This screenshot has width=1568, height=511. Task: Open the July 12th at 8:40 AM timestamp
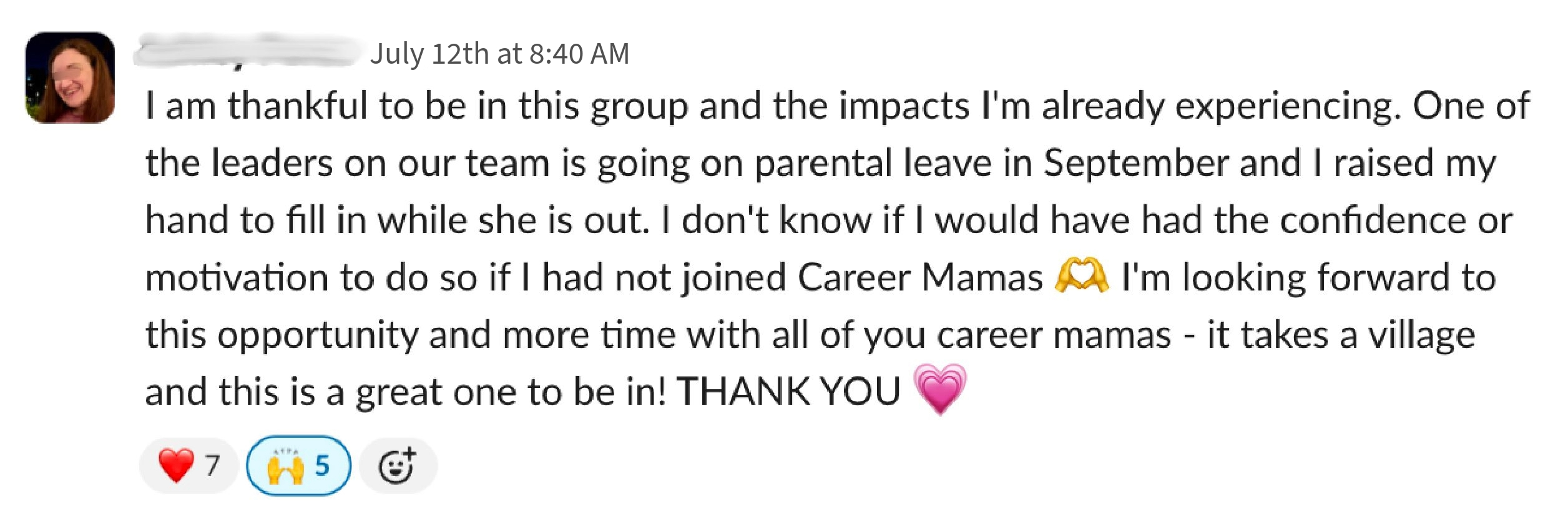click(499, 54)
